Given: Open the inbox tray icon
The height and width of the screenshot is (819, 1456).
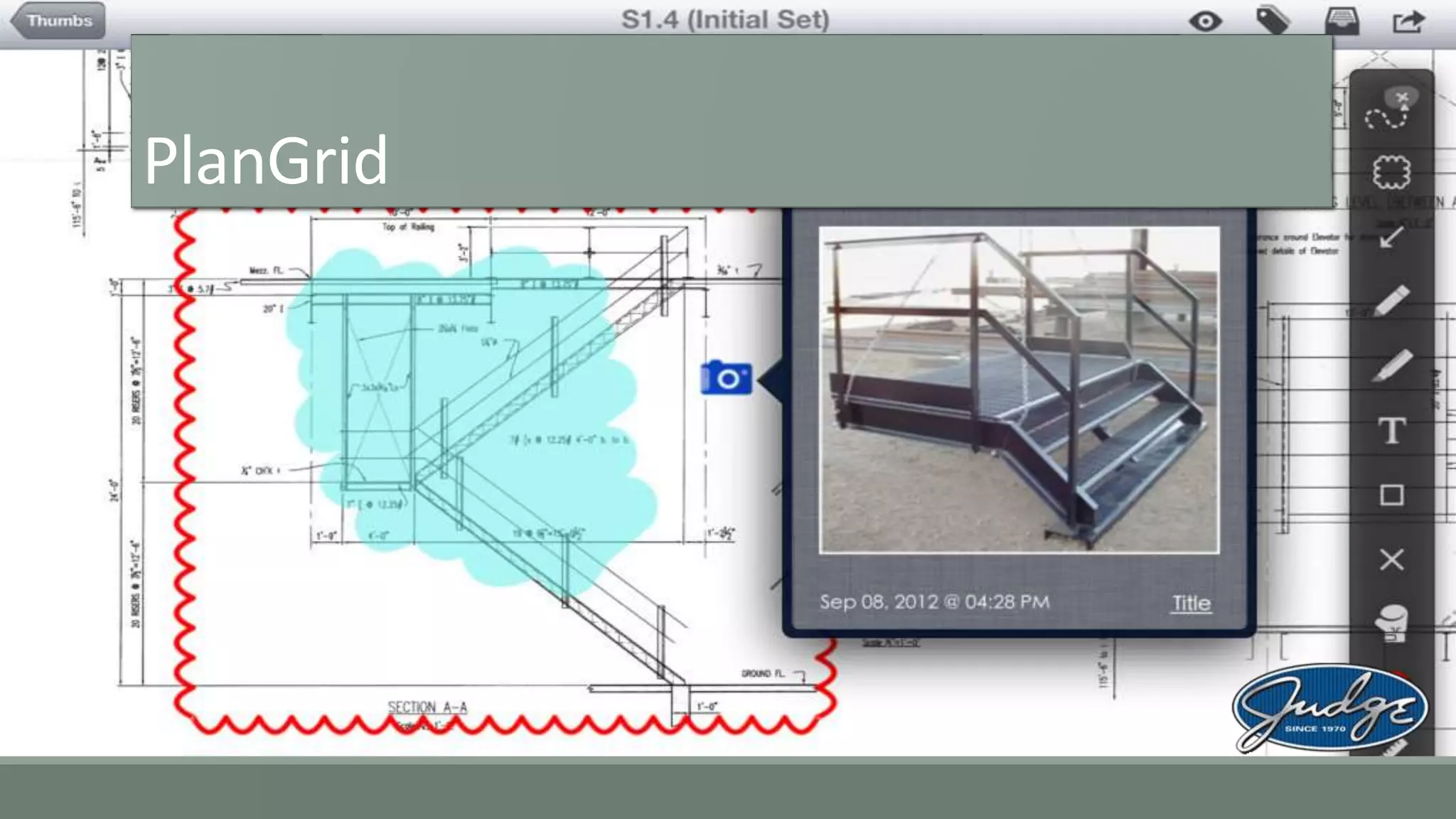Looking at the screenshot, I should tap(1342, 21).
